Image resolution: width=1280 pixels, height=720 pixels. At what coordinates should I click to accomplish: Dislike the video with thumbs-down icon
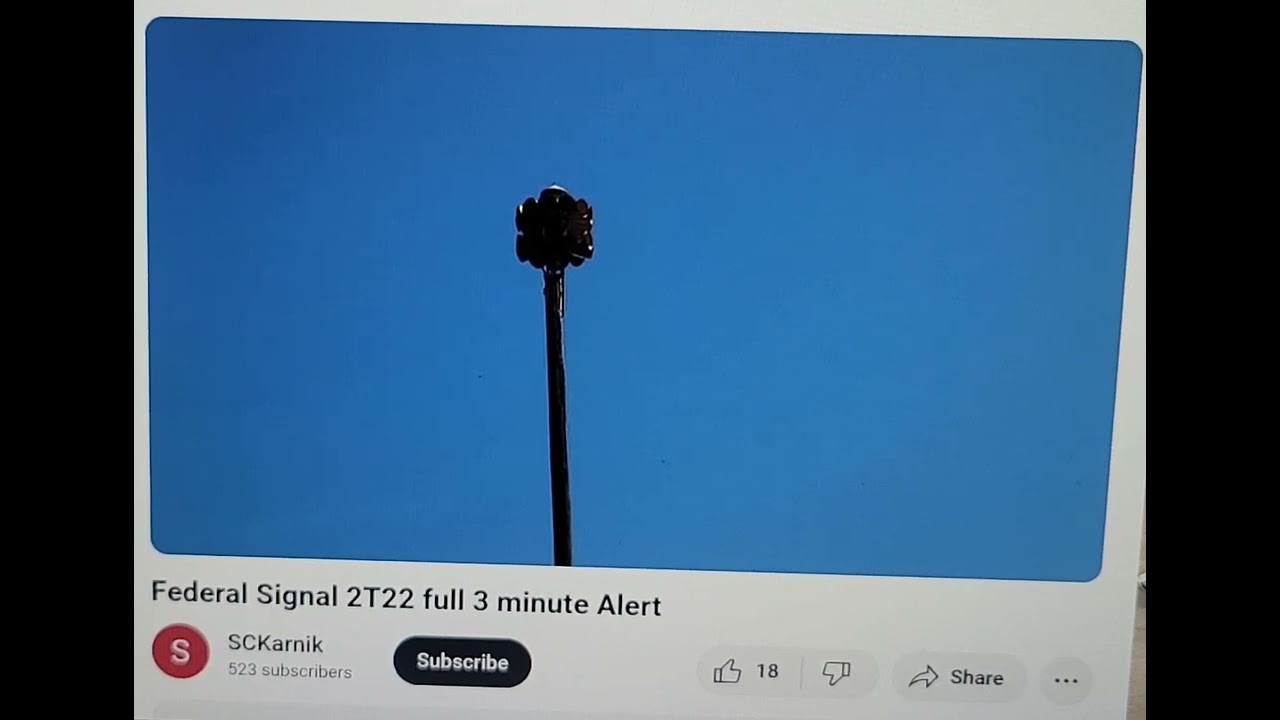click(836, 674)
